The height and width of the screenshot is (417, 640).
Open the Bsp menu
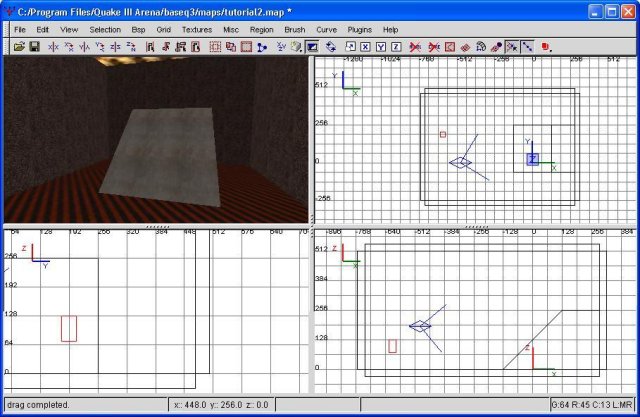pyautogui.click(x=138, y=30)
